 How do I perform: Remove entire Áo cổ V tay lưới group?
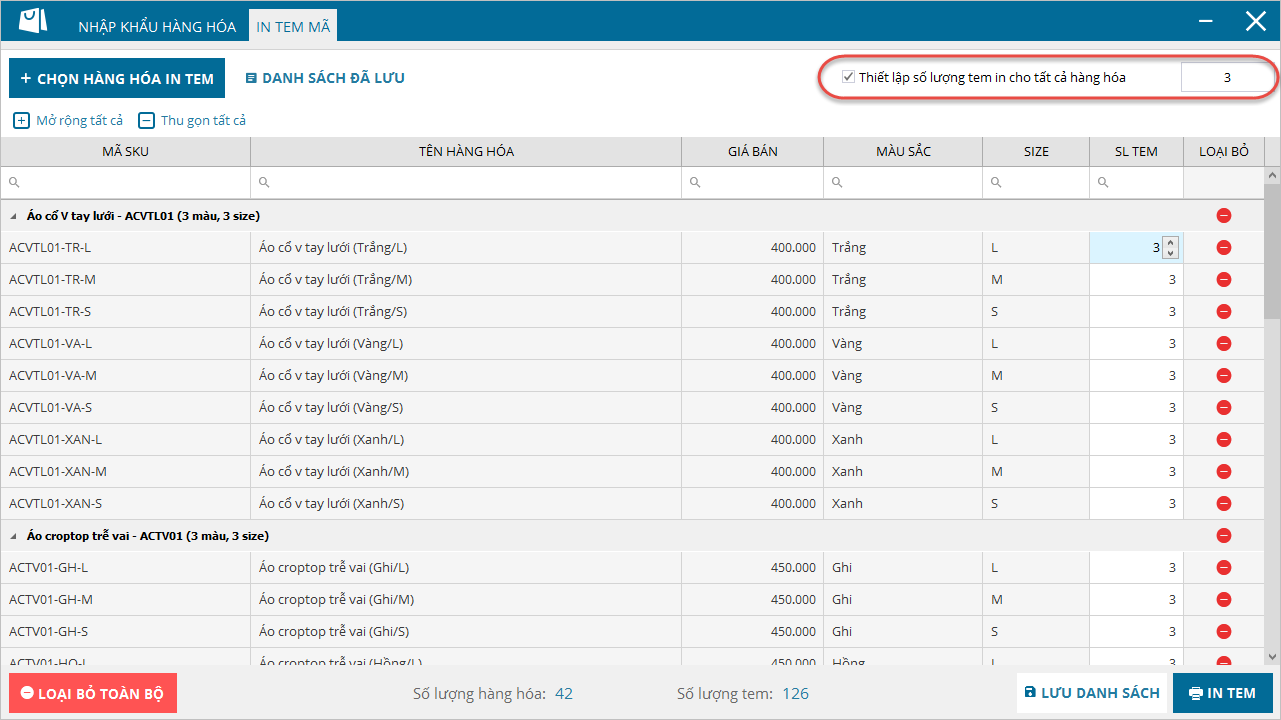[x=1223, y=216]
